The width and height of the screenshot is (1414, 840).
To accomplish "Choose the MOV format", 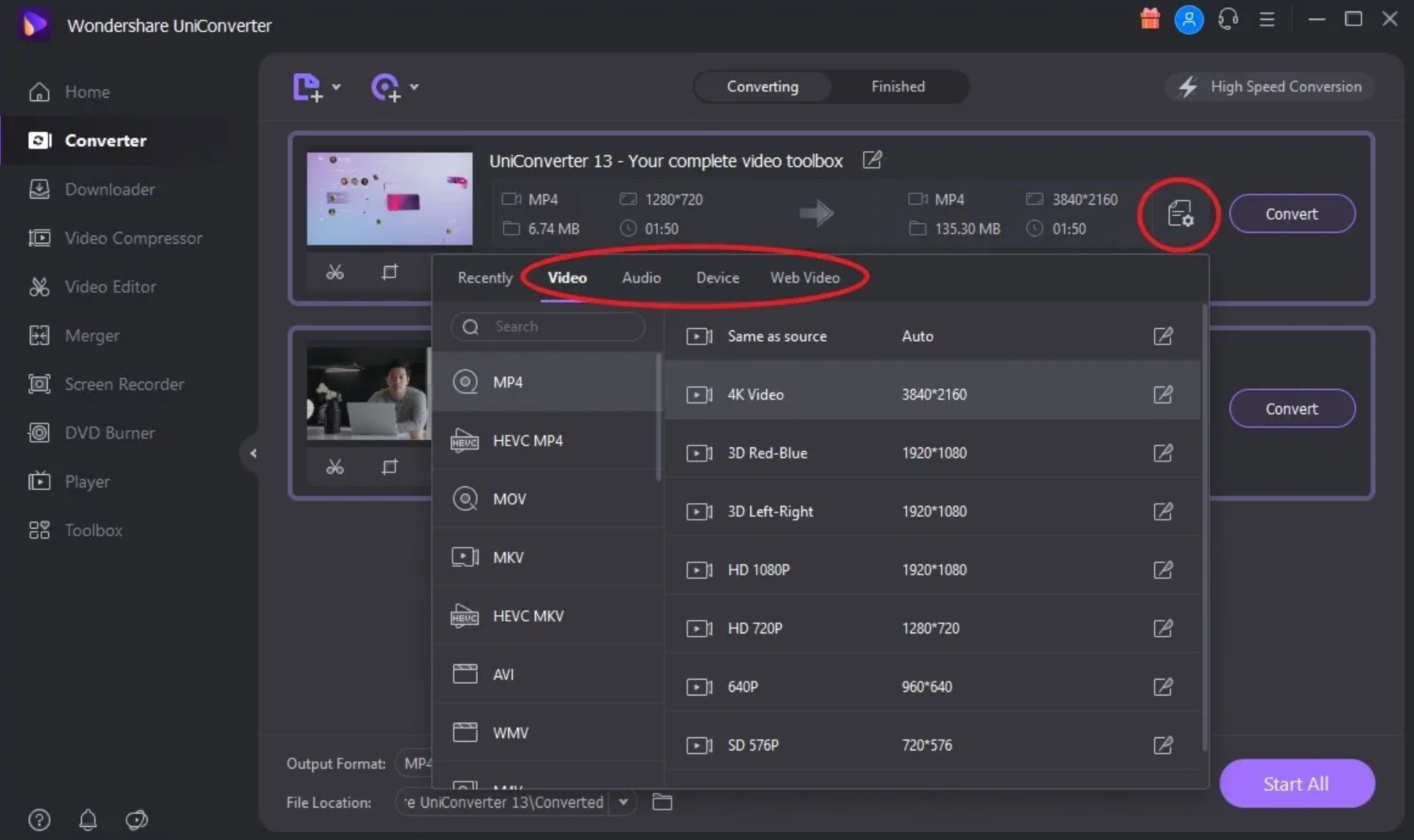I will pyautogui.click(x=546, y=499).
